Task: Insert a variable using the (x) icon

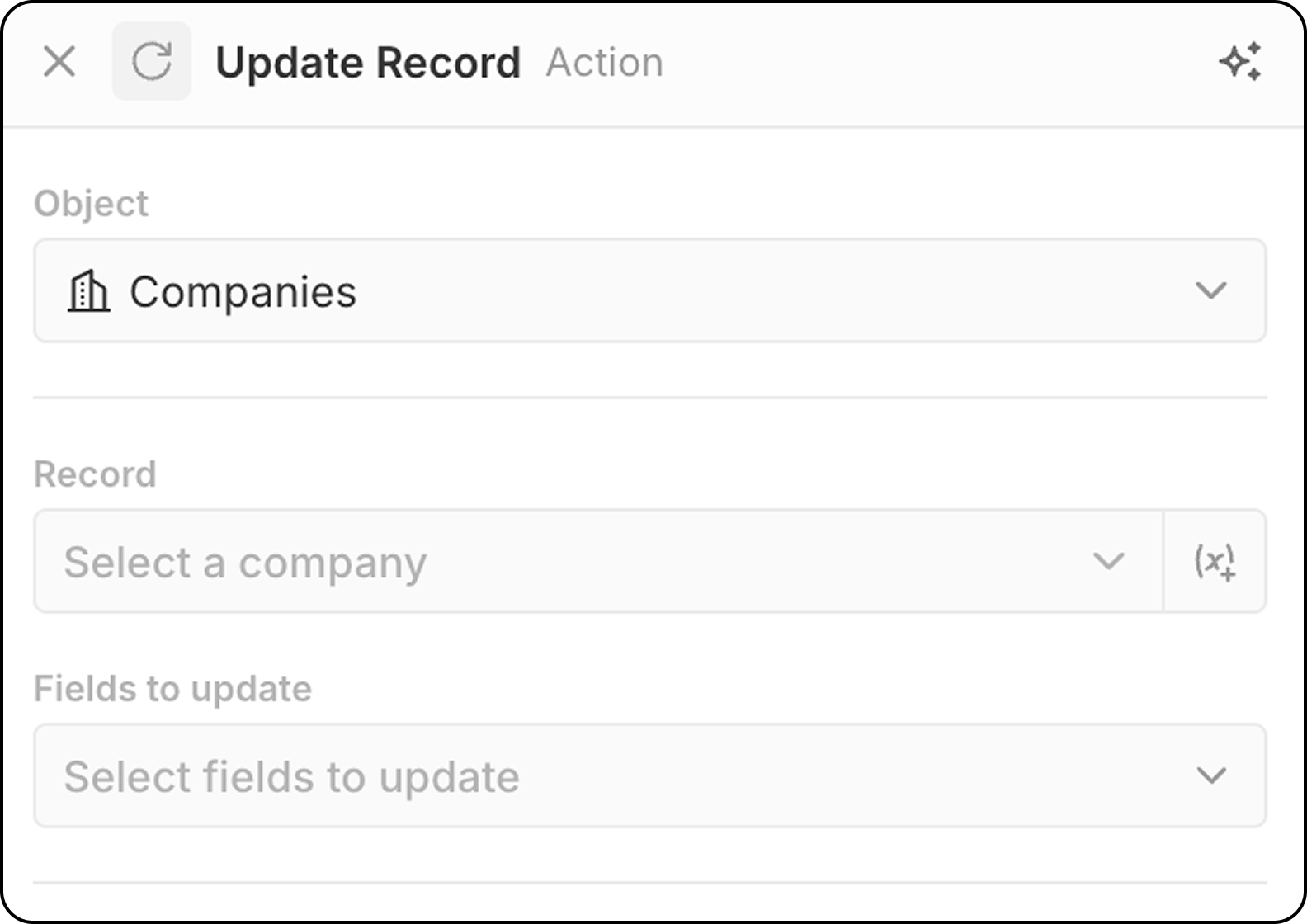Action: (x=1215, y=562)
